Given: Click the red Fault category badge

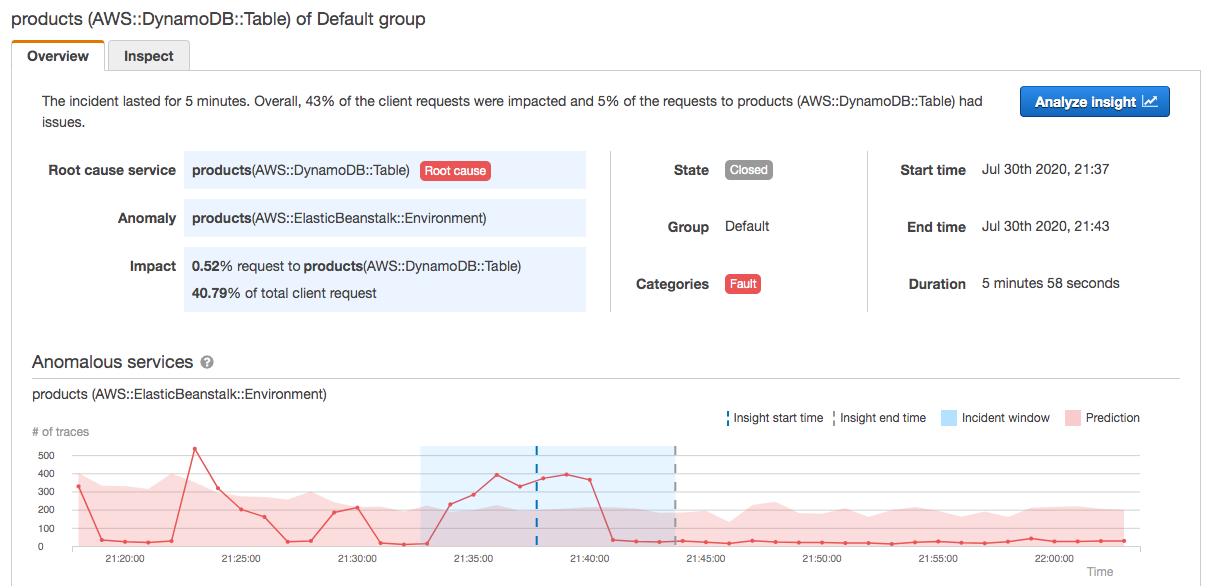Looking at the screenshot, I should pyautogui.click(x=743, y=284).
